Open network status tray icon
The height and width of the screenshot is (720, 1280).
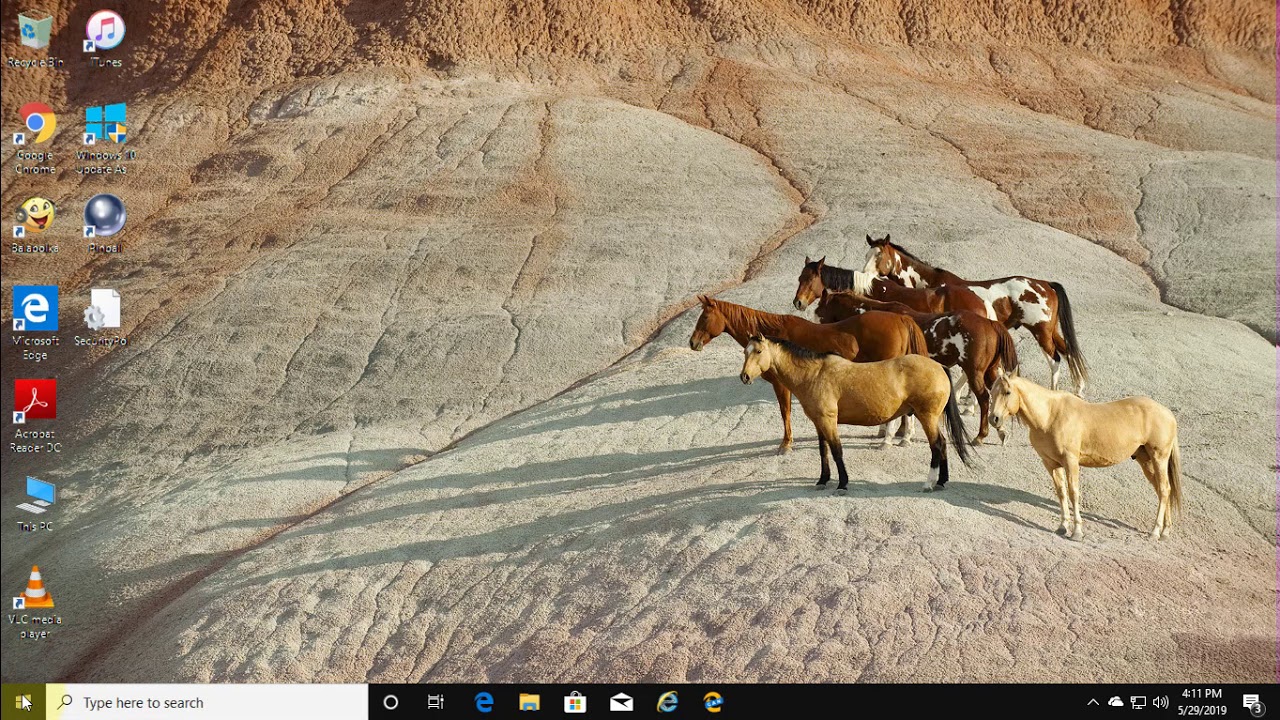[1138, 702]
